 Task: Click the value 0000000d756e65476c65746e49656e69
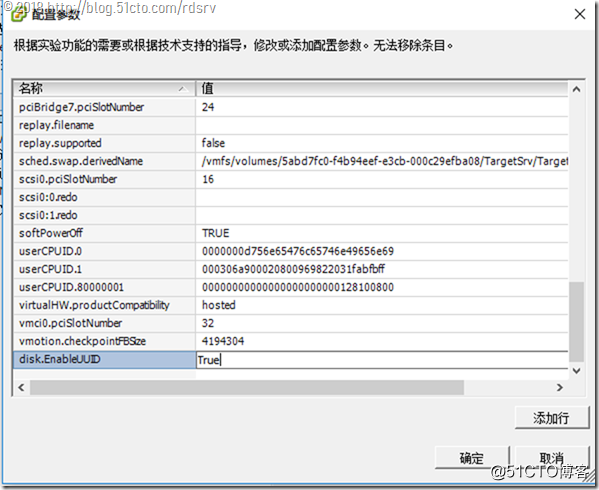coord(298,251)
